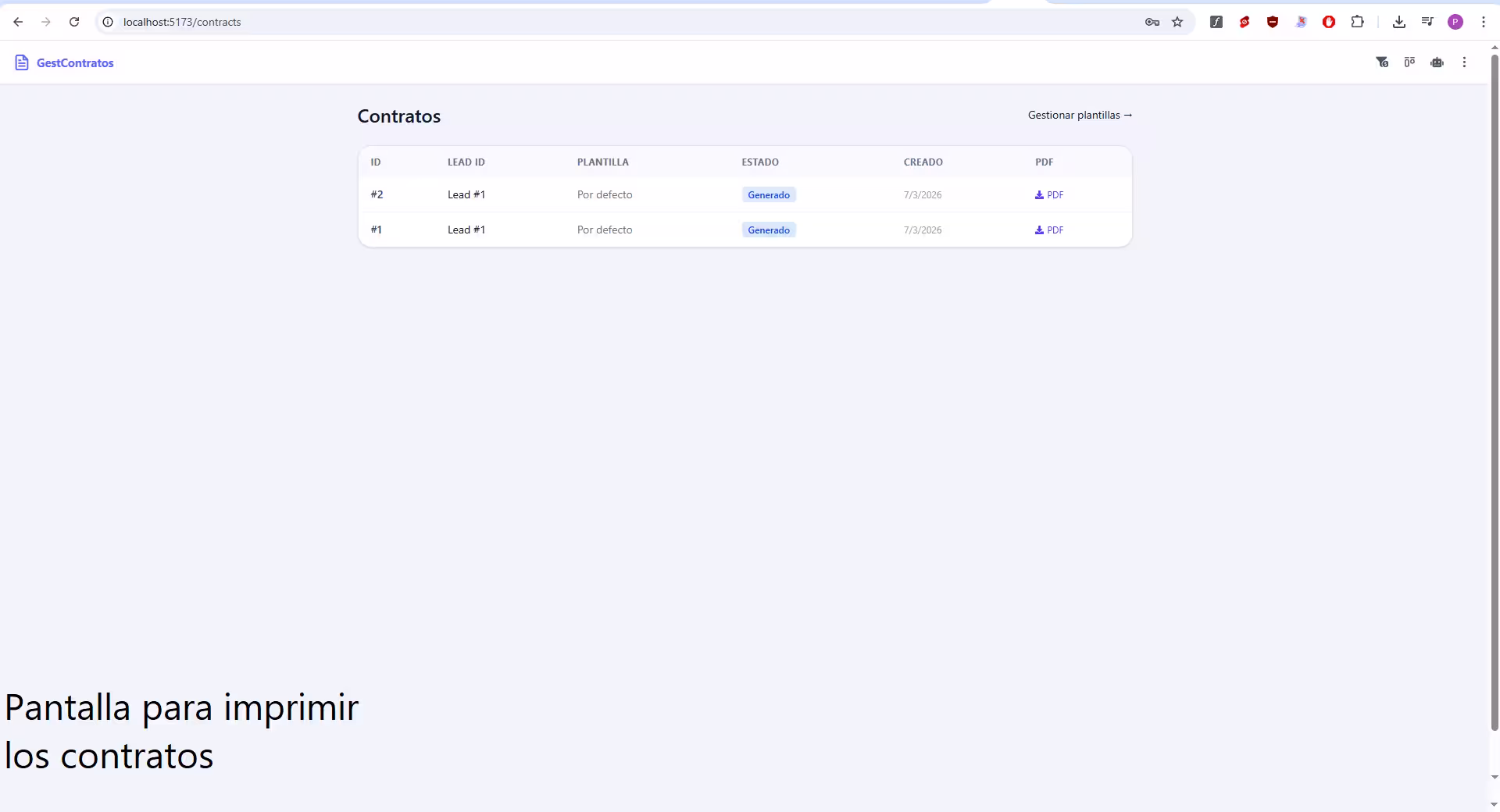The image size is (1500, 812).
Task: Select the contract #1 row ID cell
Action: tap(377, 230)
